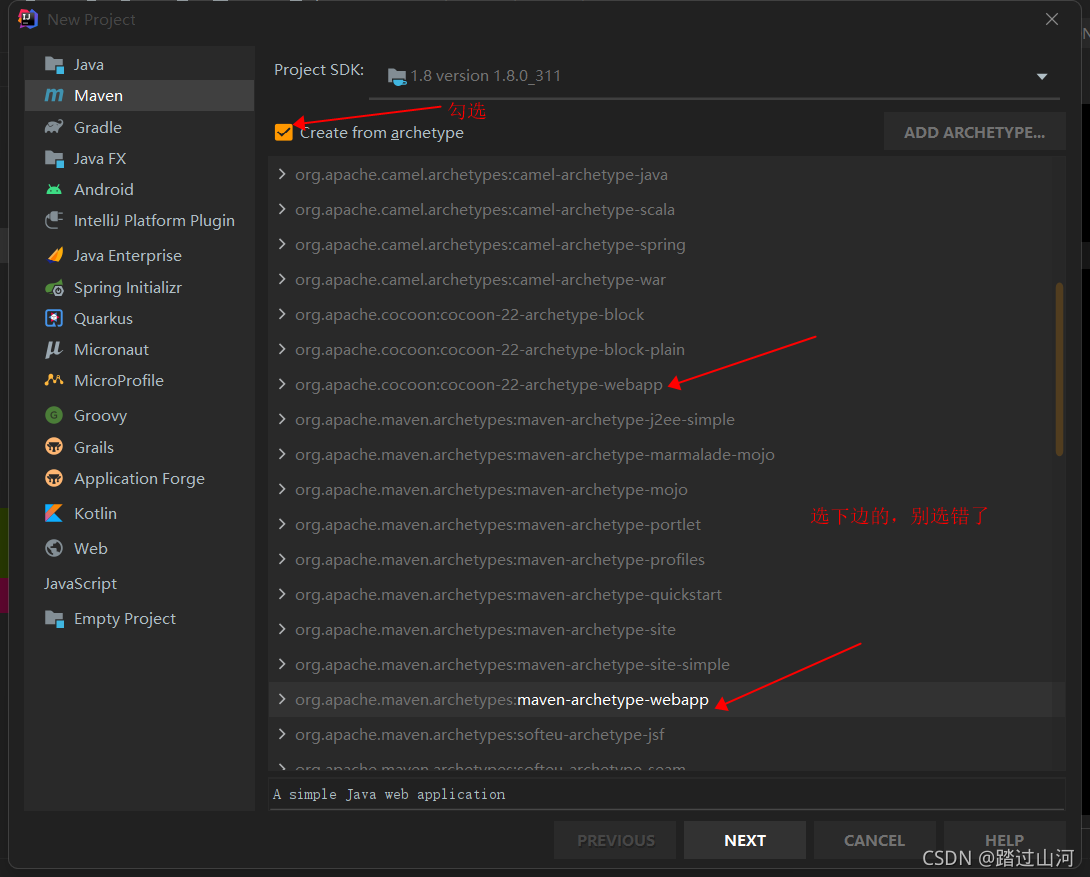
Task: Select camel-archetype-spring row
Action: click(x=667, y=245)
